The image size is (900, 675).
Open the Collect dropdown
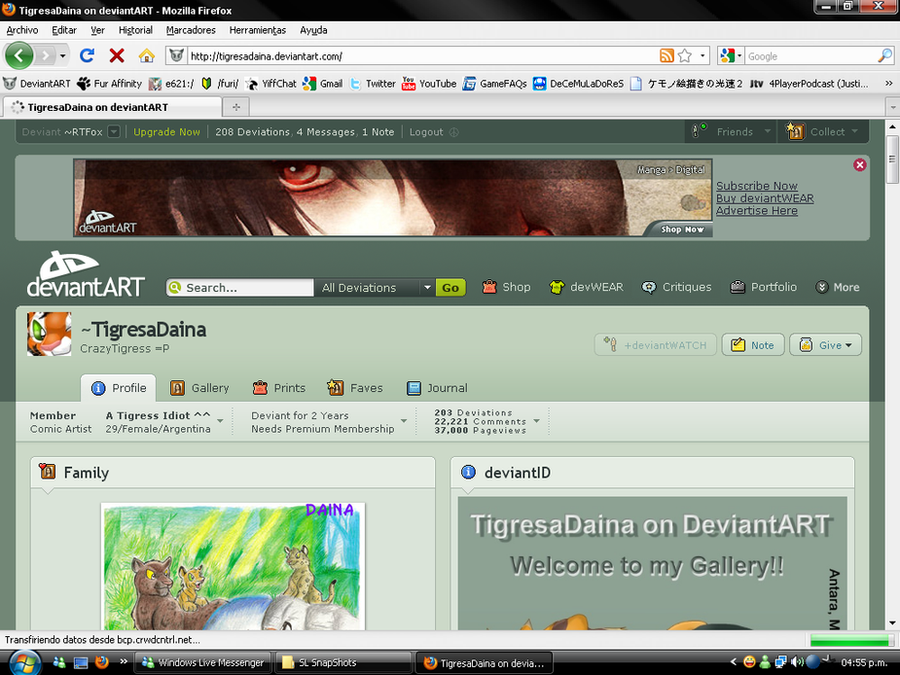pyautogui.click(x=823, y=132)
